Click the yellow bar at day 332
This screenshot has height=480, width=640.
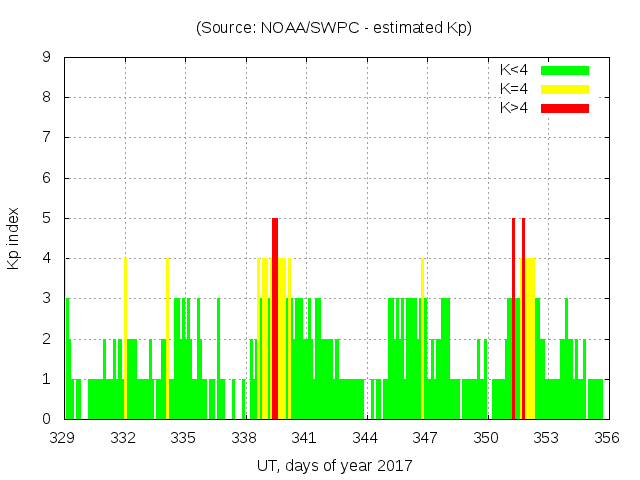[x=125, y=338]
